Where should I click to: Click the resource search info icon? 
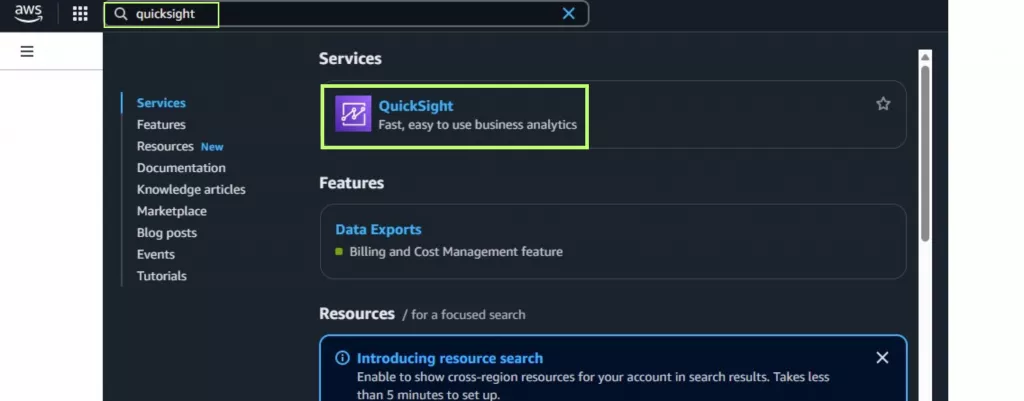pyautogui.click(x=342, y=358)
